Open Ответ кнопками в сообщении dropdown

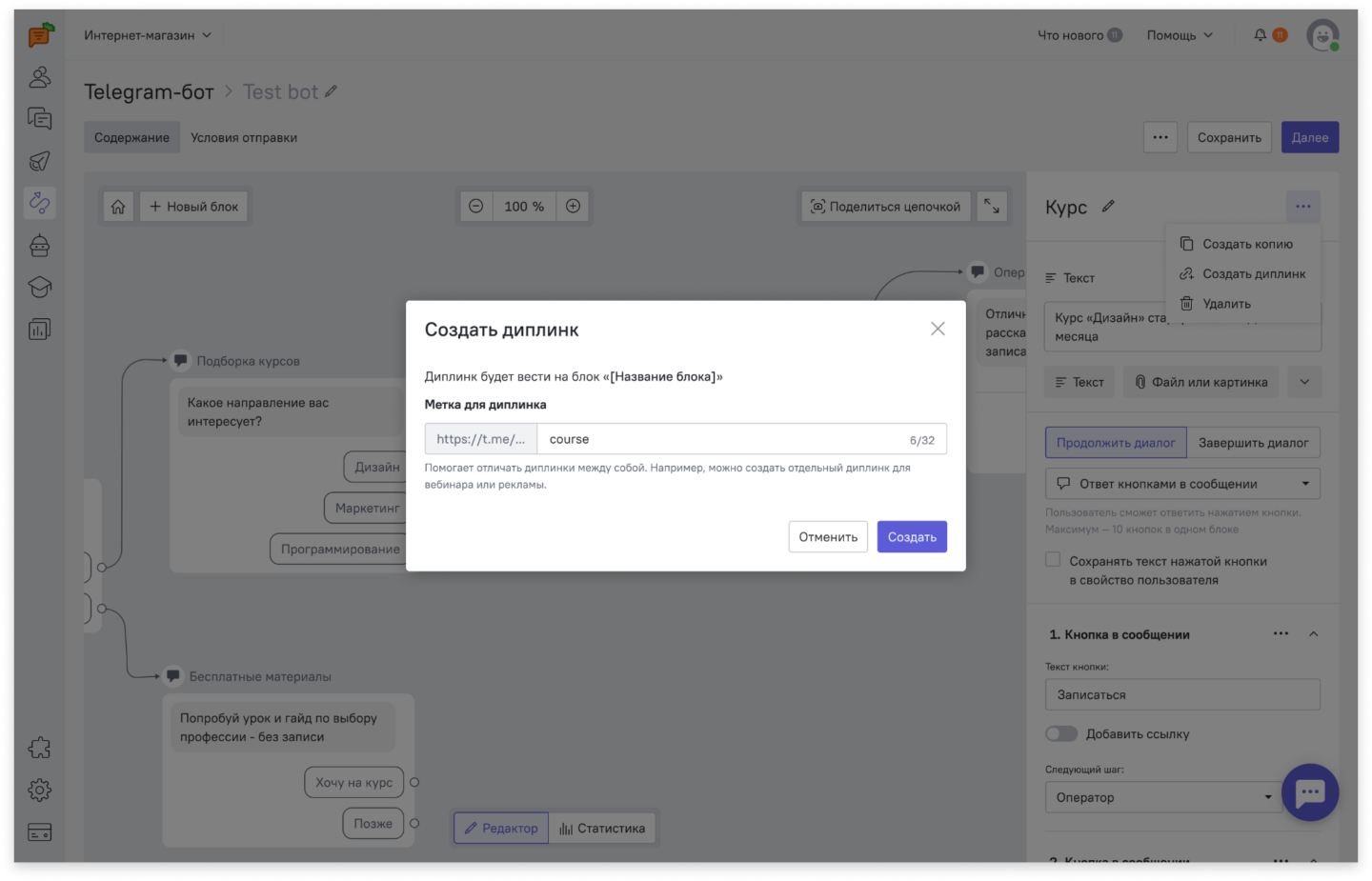pos(1182,484)
